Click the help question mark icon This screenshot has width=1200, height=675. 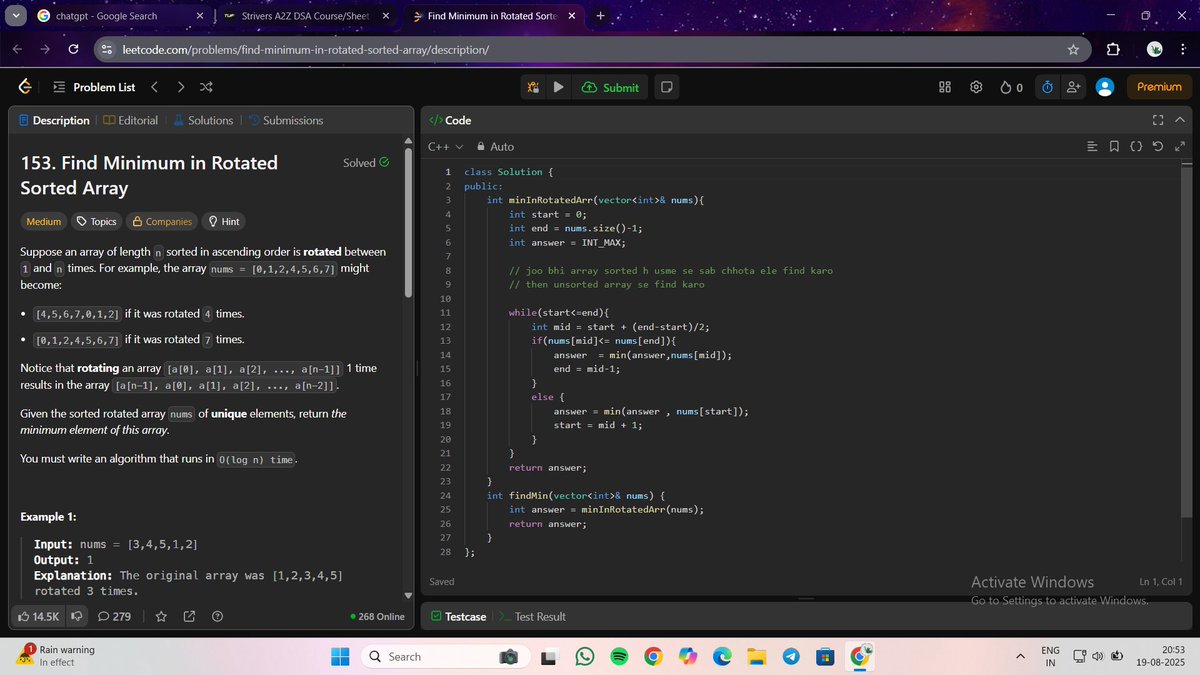pos(217,616)
